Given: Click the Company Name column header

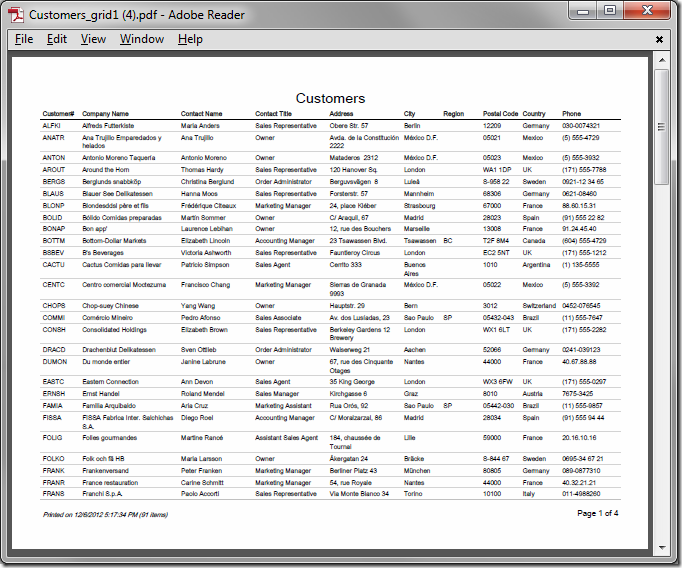Looking at the screenshot, I should (105, 114).
